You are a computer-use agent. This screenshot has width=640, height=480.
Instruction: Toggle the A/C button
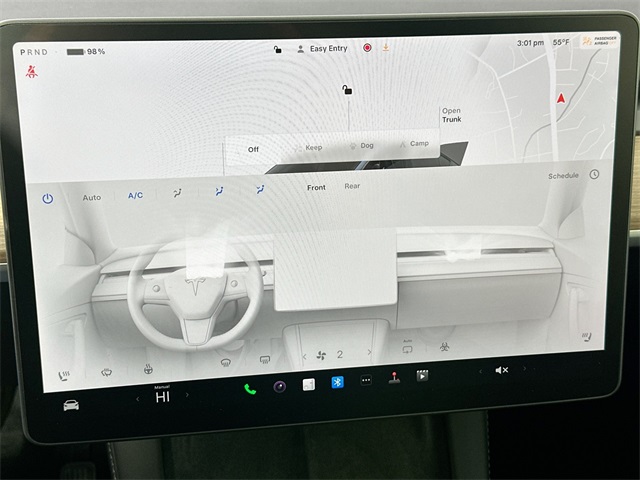(136, 196)
